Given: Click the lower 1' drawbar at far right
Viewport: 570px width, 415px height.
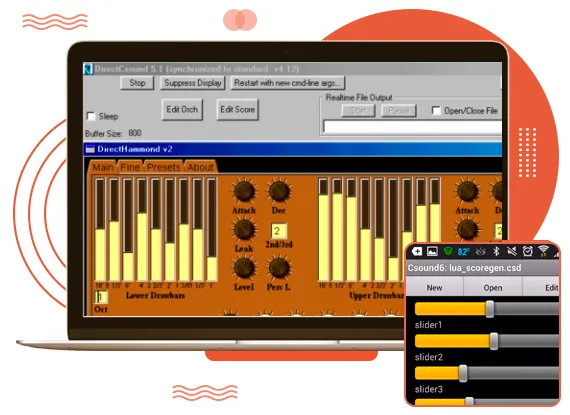Looking at the screenshot, I should [212, 230].
